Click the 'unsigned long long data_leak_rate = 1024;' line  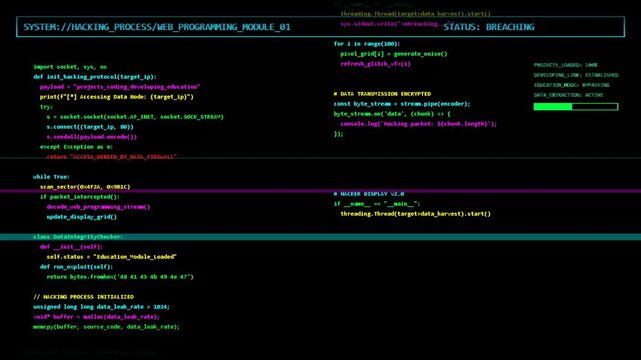pos(101,307)
